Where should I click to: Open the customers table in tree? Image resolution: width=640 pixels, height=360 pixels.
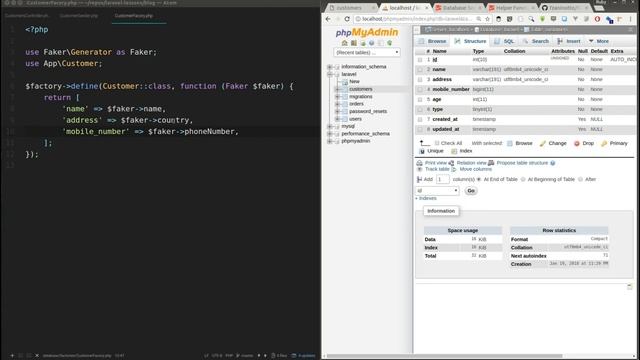360,89
